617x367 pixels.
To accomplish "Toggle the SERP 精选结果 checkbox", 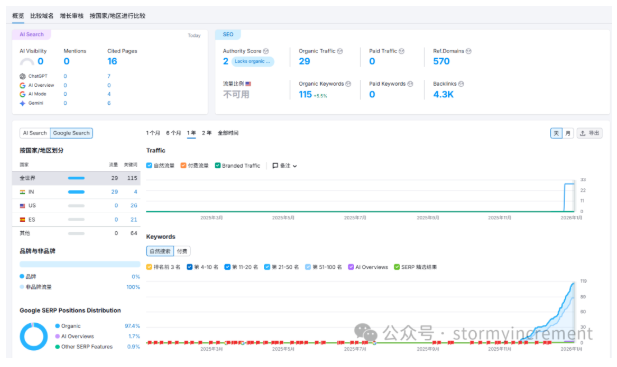I will (x=397, y=267).
